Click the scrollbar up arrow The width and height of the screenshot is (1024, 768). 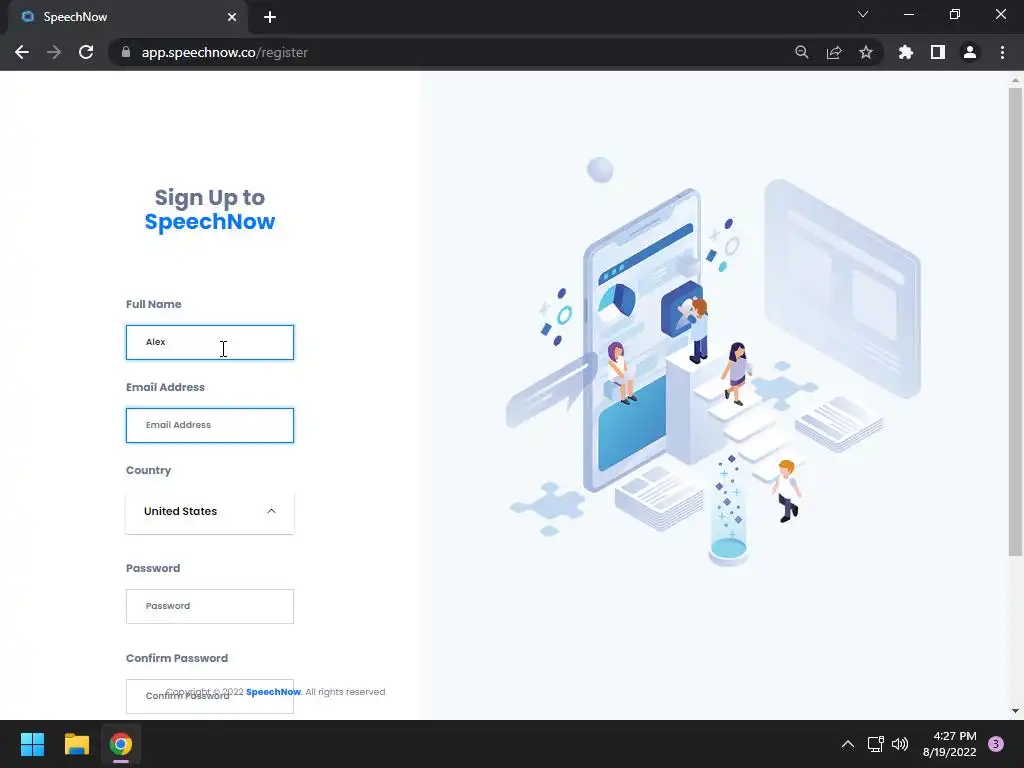tap(1015, 80)
